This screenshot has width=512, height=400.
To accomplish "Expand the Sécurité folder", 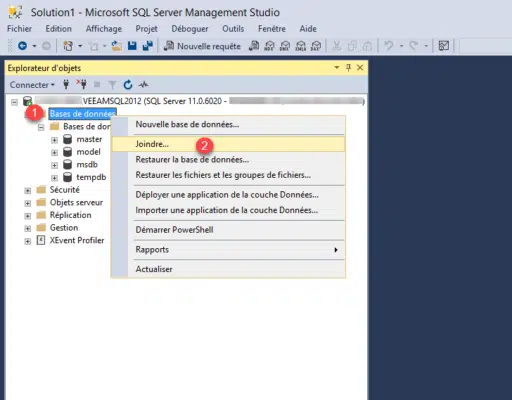I will 28,191.
